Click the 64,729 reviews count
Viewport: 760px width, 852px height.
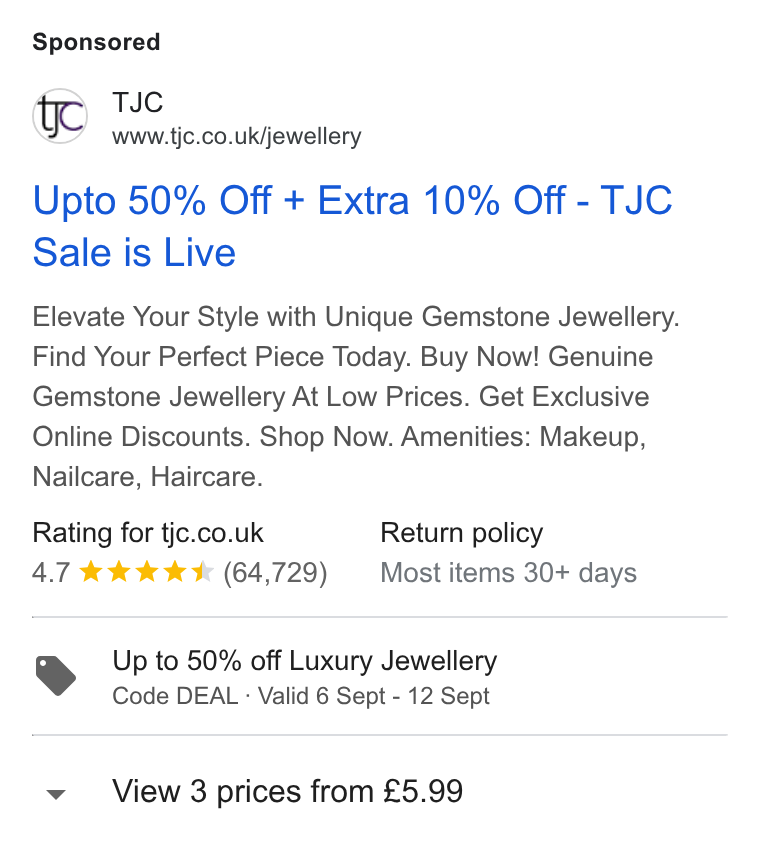pyautogui.click(x=275, y=573)
